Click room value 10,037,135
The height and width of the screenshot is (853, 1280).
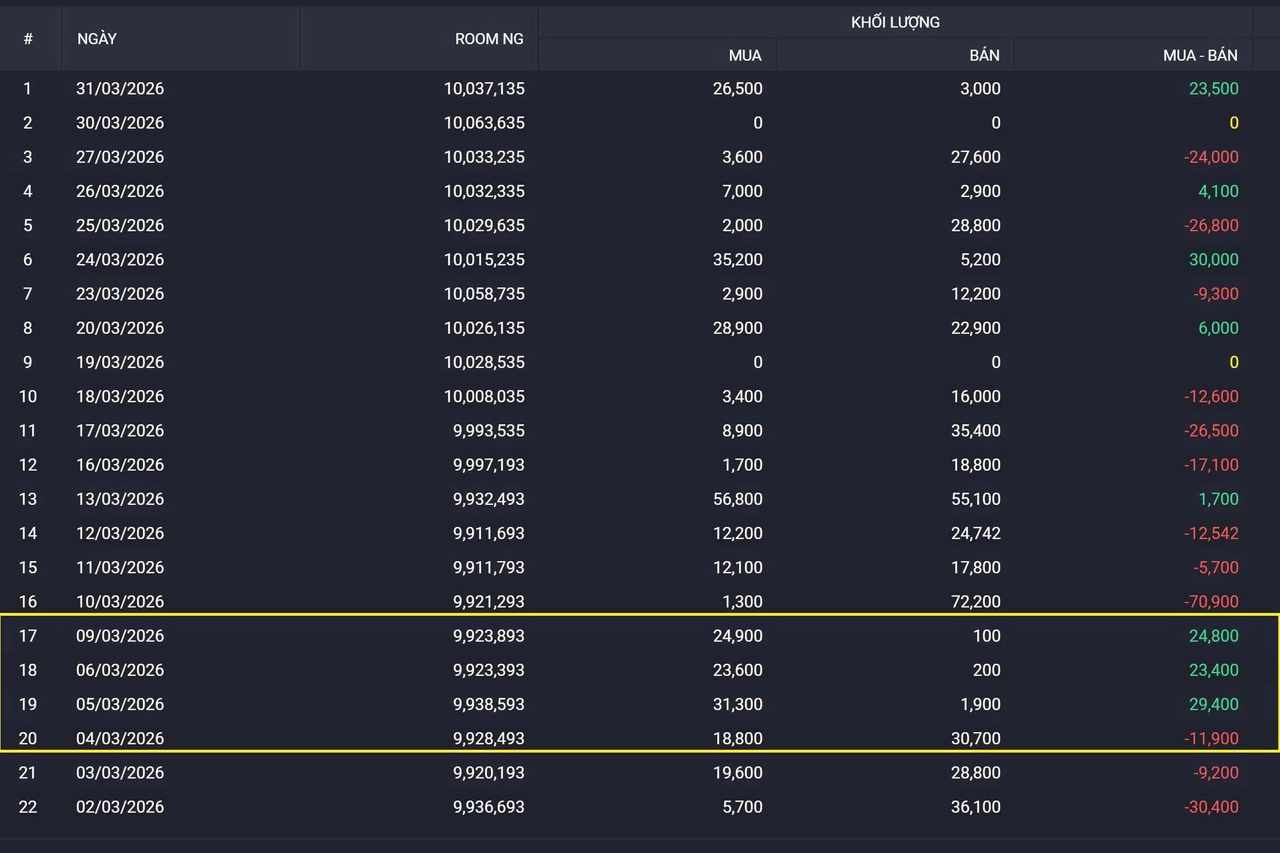(484, 89)
